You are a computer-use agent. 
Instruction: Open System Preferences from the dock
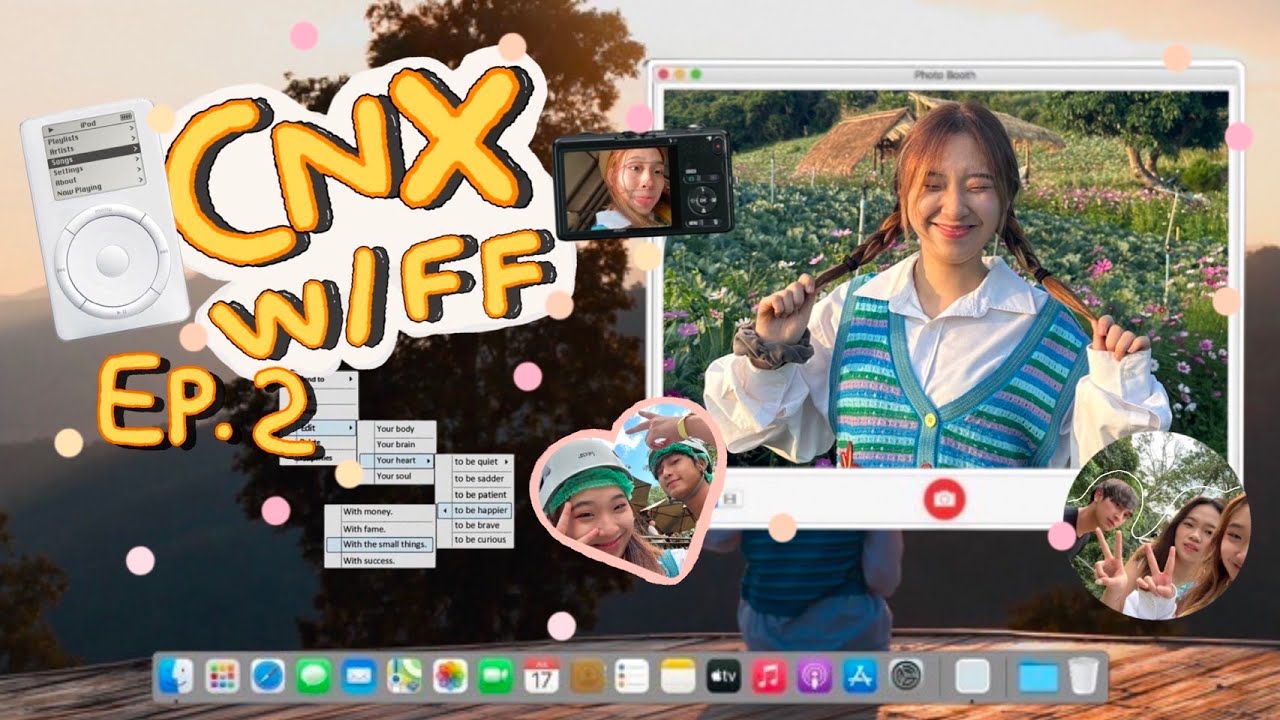(906, 677)
